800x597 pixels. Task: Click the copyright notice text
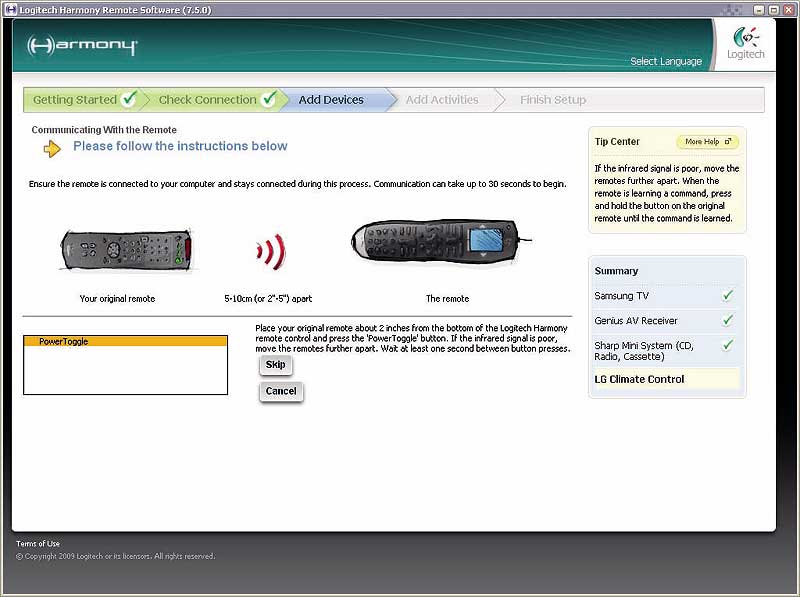point(115,556)
